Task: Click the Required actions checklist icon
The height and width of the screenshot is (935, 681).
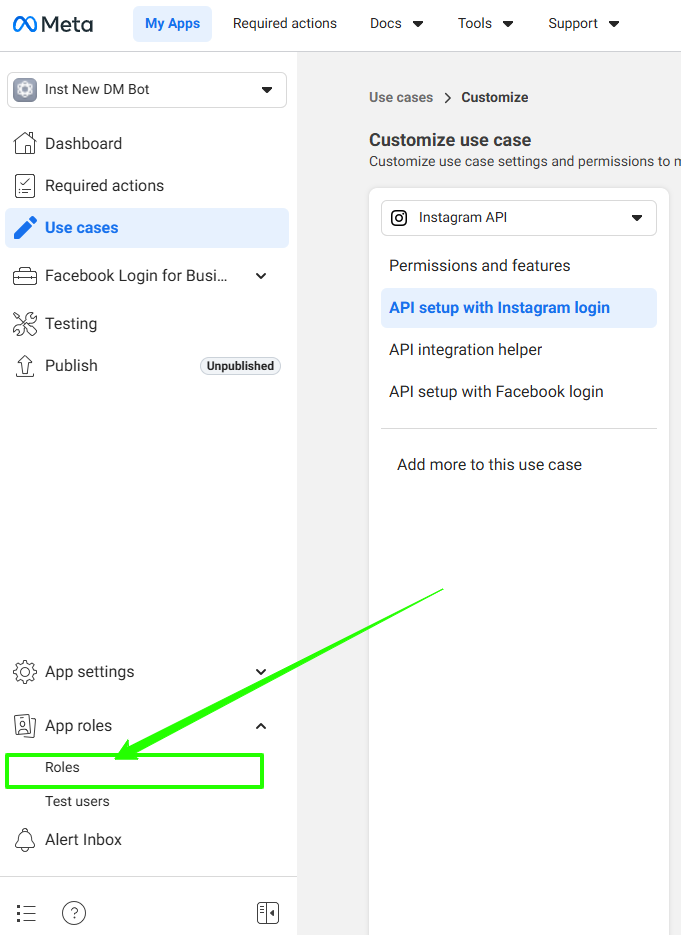Action: pos(25,186)
